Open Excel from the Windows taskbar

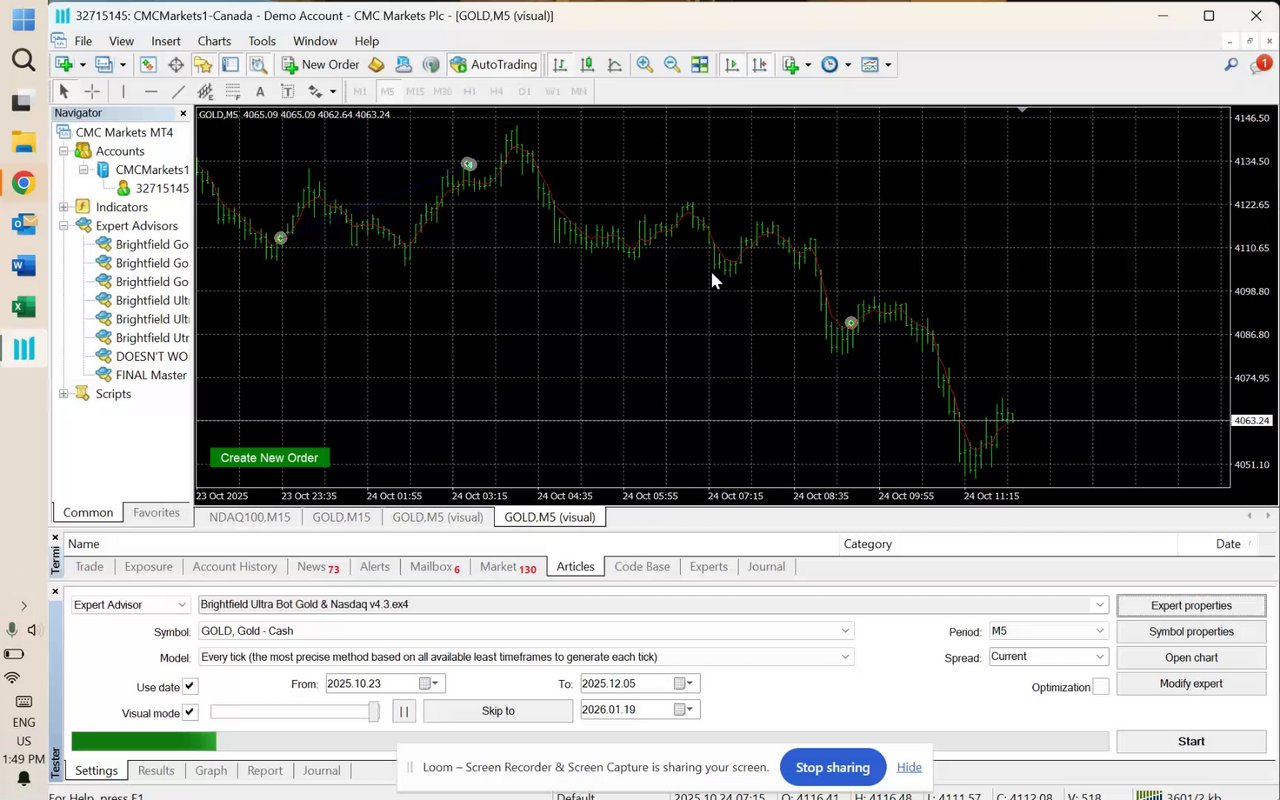point(23,307)
